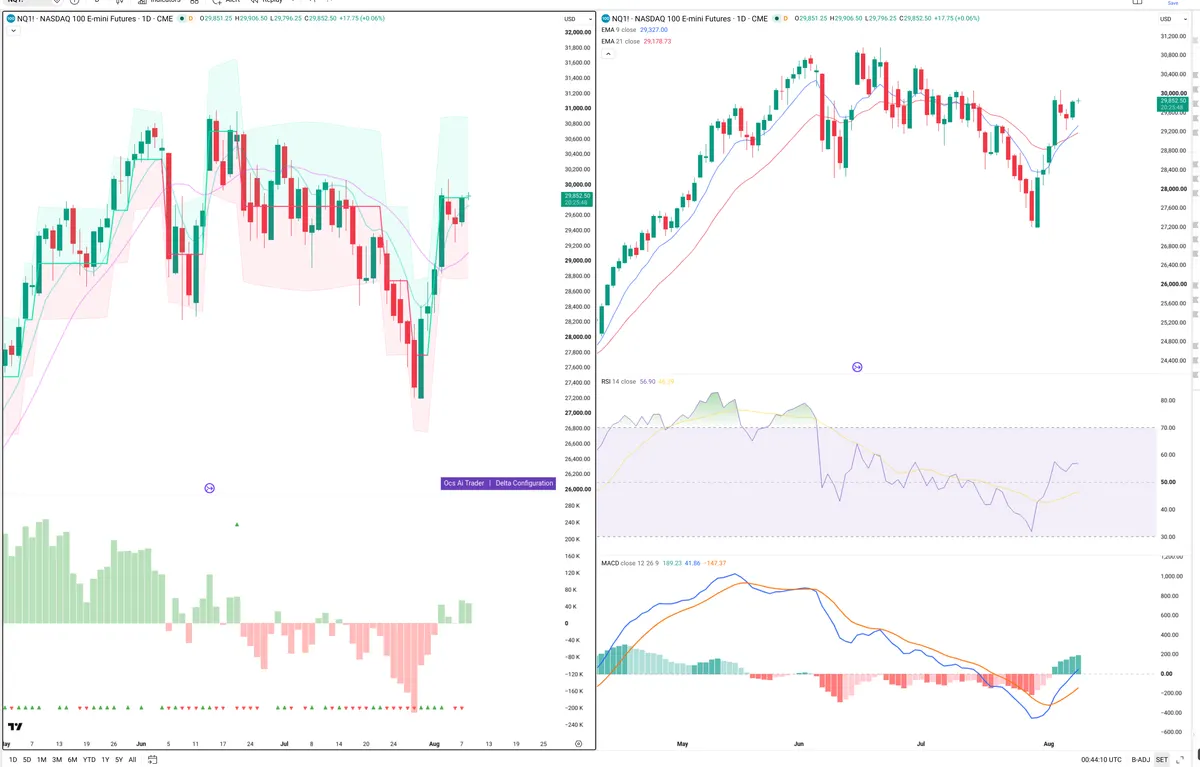Select the 1D time range

(x=11, y=759)
